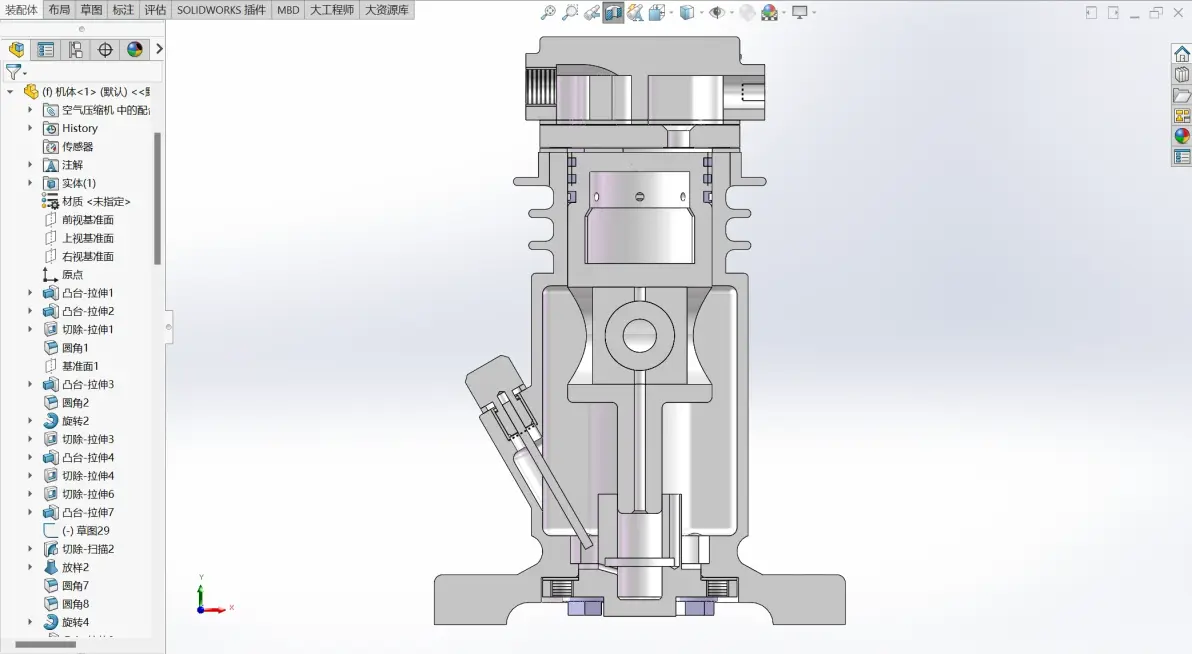Click the feature tree vertical scrollbar

pos(157,198)
